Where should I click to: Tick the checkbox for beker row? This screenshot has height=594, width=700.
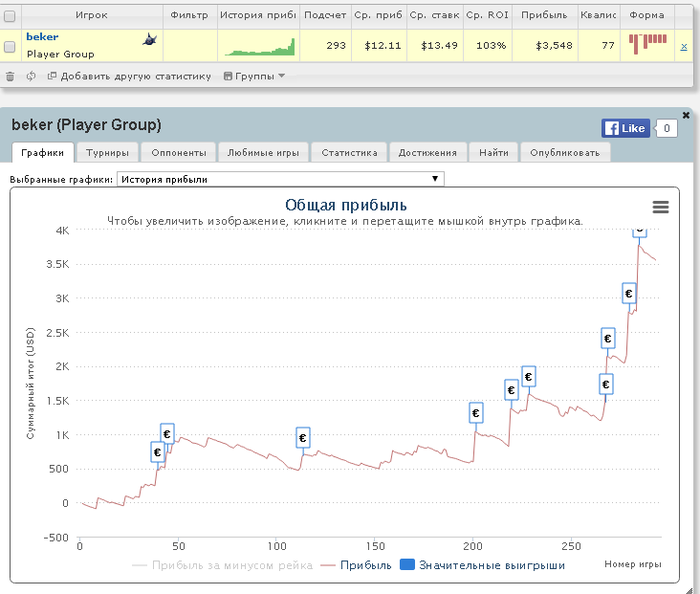pyautogui.click(x=9, y=46)
